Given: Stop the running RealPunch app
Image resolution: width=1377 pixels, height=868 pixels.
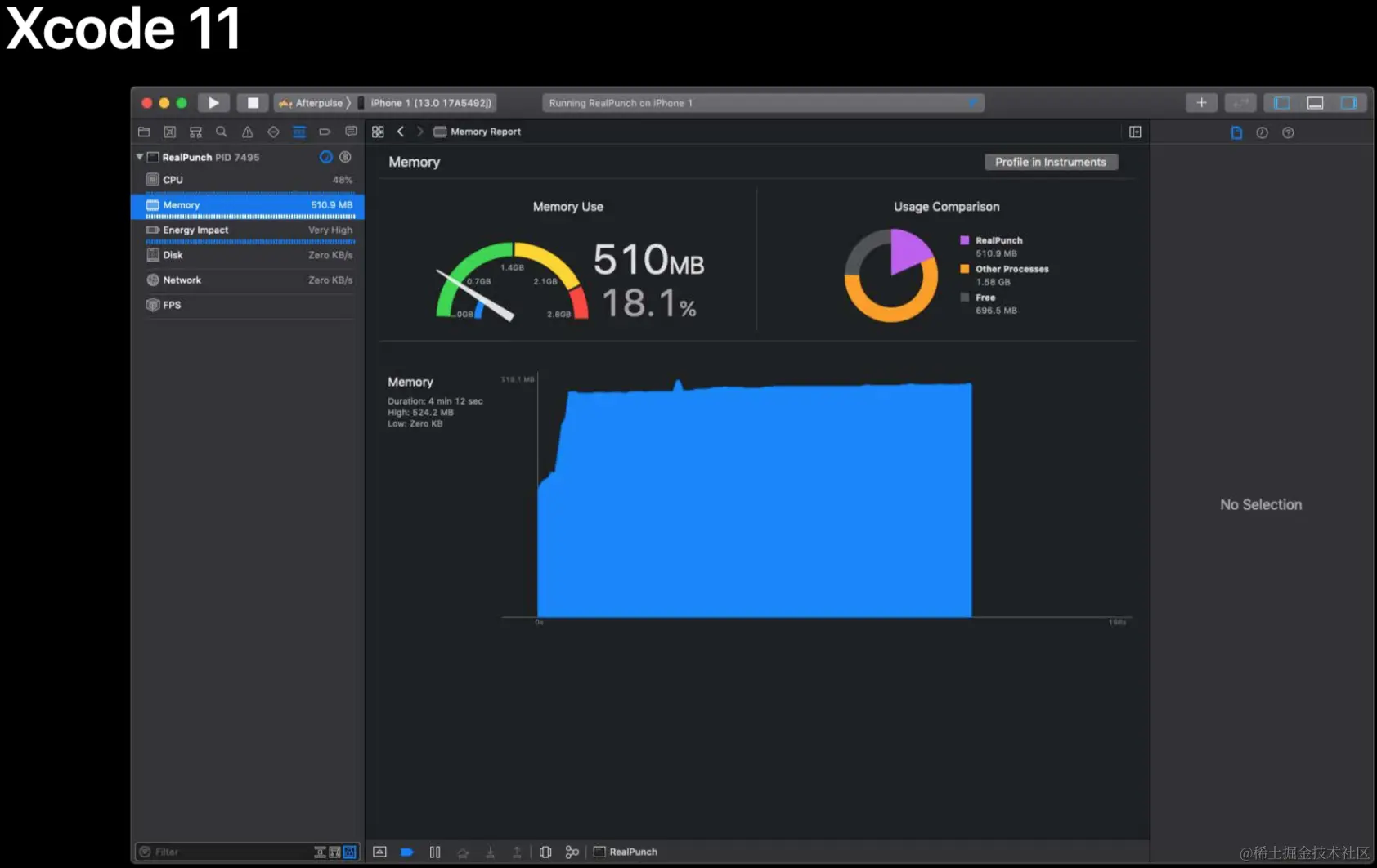Looking at the screenshot, I should 253,103.
